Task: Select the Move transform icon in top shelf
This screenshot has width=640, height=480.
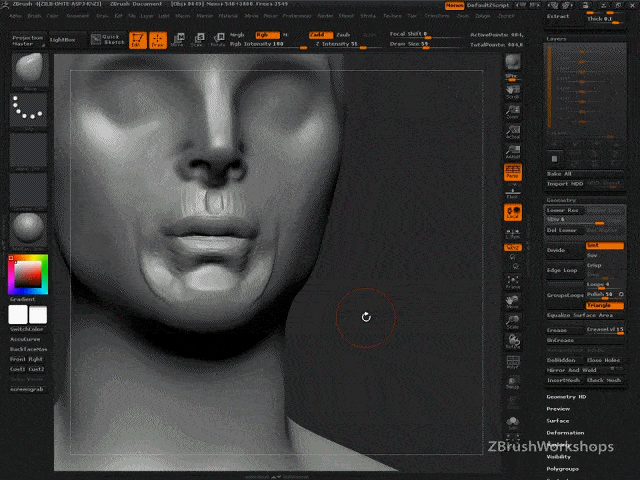Action: tap(178, 40)
